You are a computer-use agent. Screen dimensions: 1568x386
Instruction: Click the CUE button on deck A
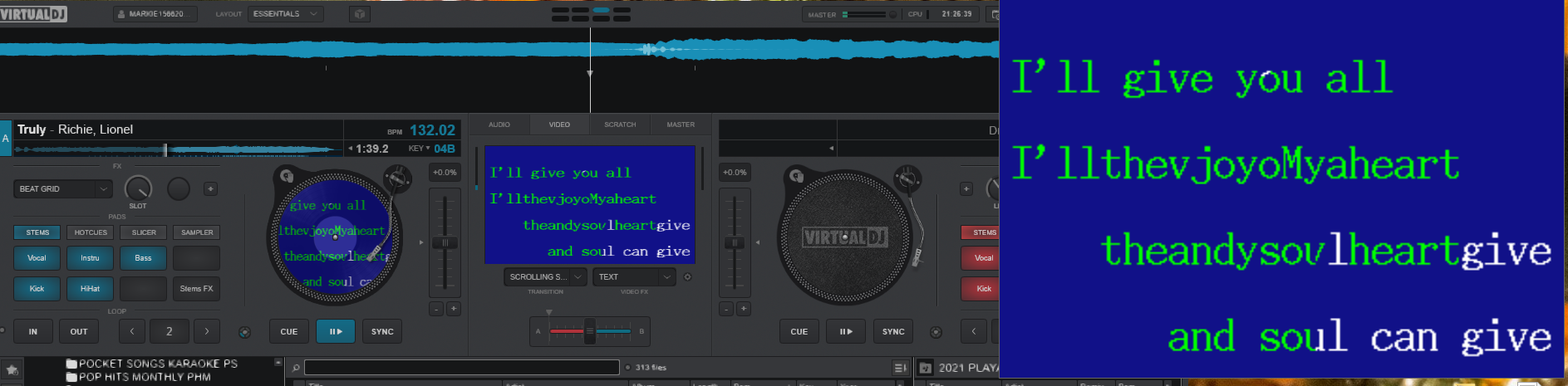[x=289, y=331]
